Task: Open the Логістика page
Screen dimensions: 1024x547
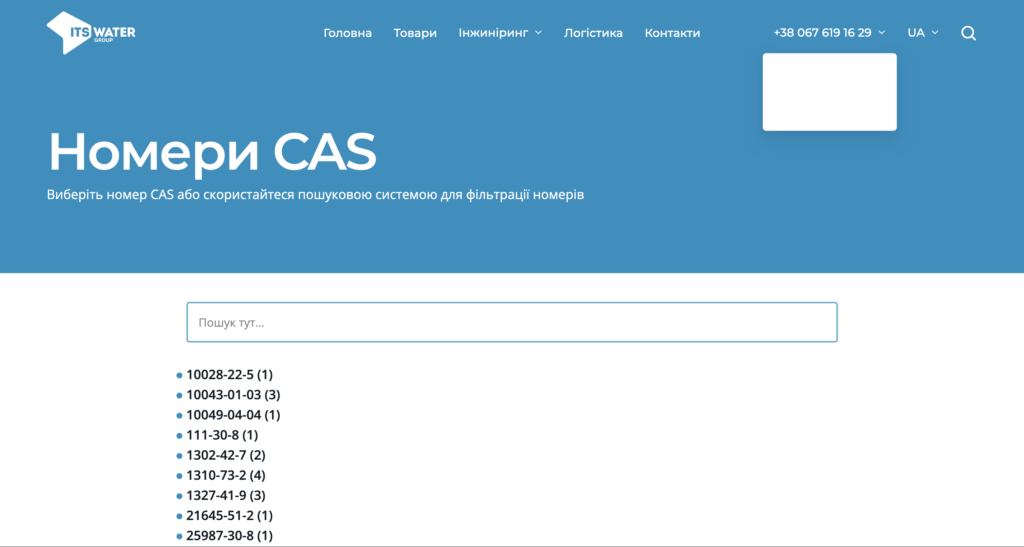Action: tap(593, 33)
